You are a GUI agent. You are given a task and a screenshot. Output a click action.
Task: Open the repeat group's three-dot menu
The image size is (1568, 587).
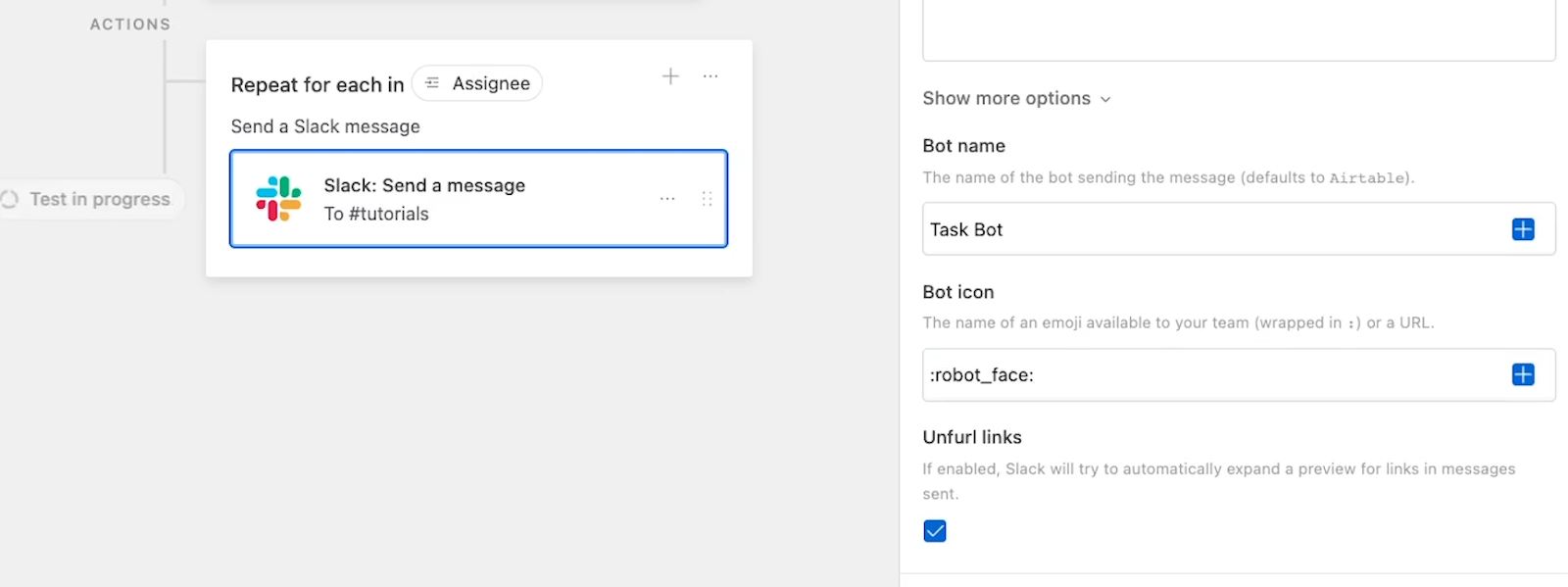710,76
